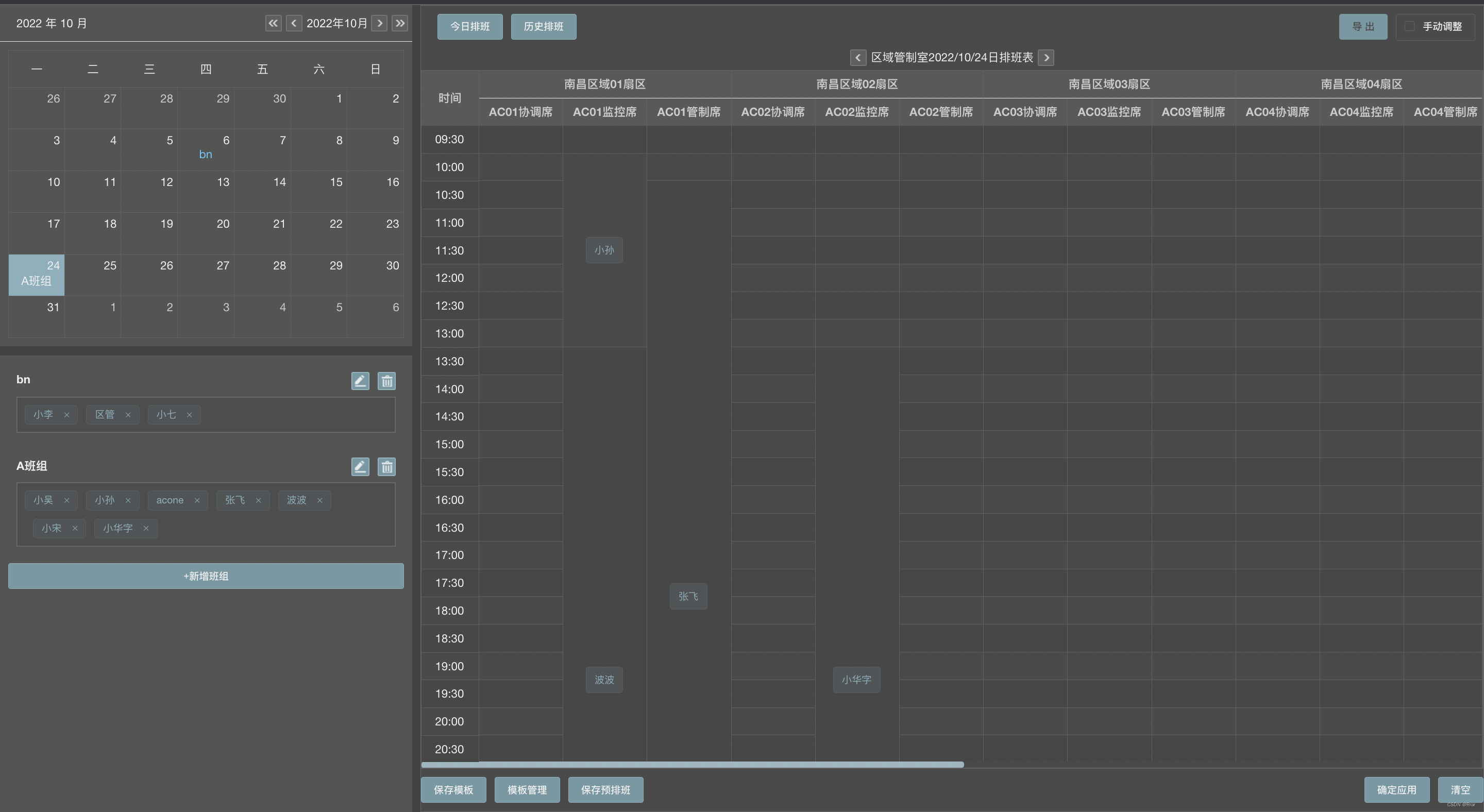
Task: Select October 25 in the calendar
Action: (x=93, y=274)
